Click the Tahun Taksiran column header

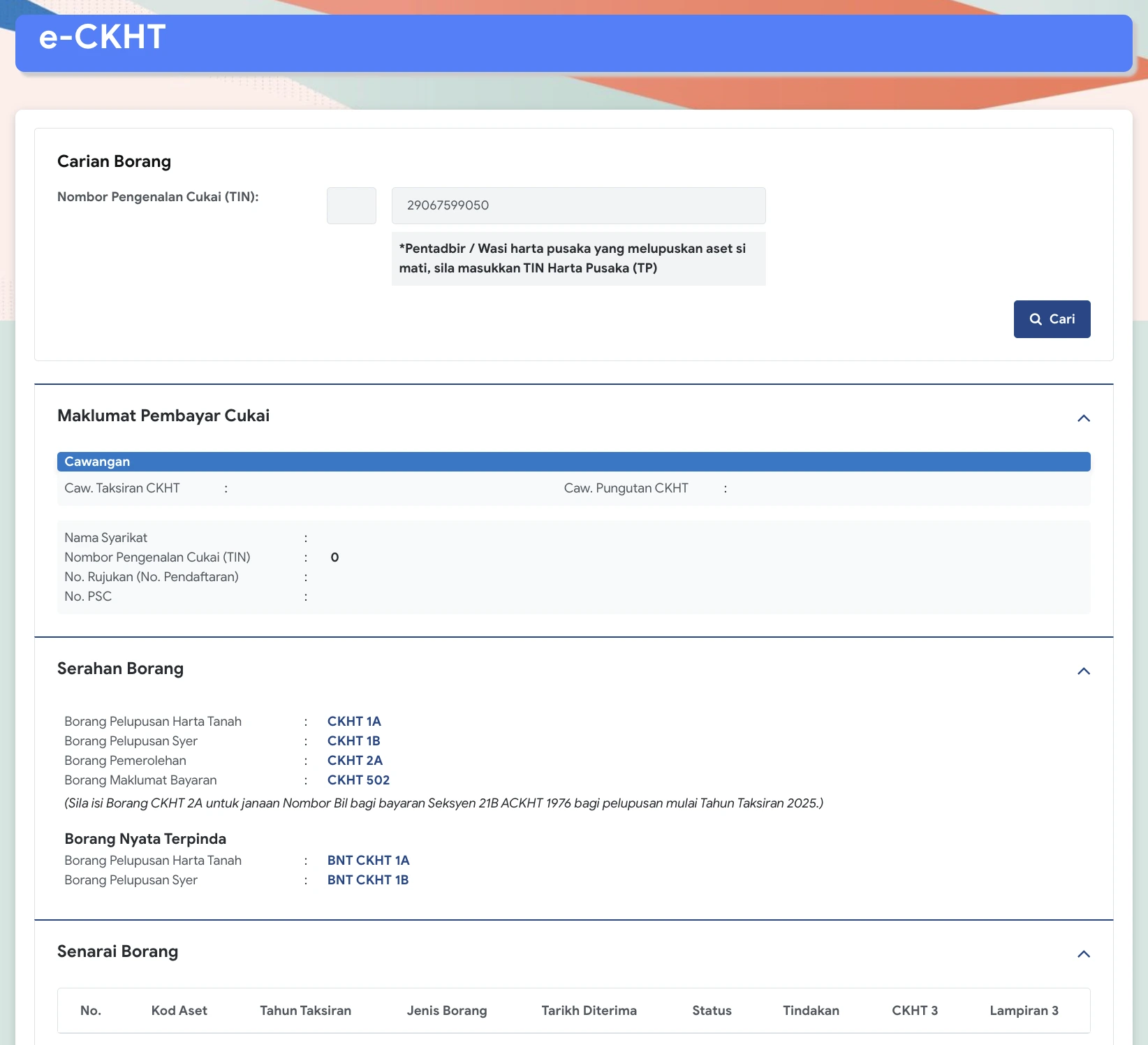click(x=305, y=1011)
